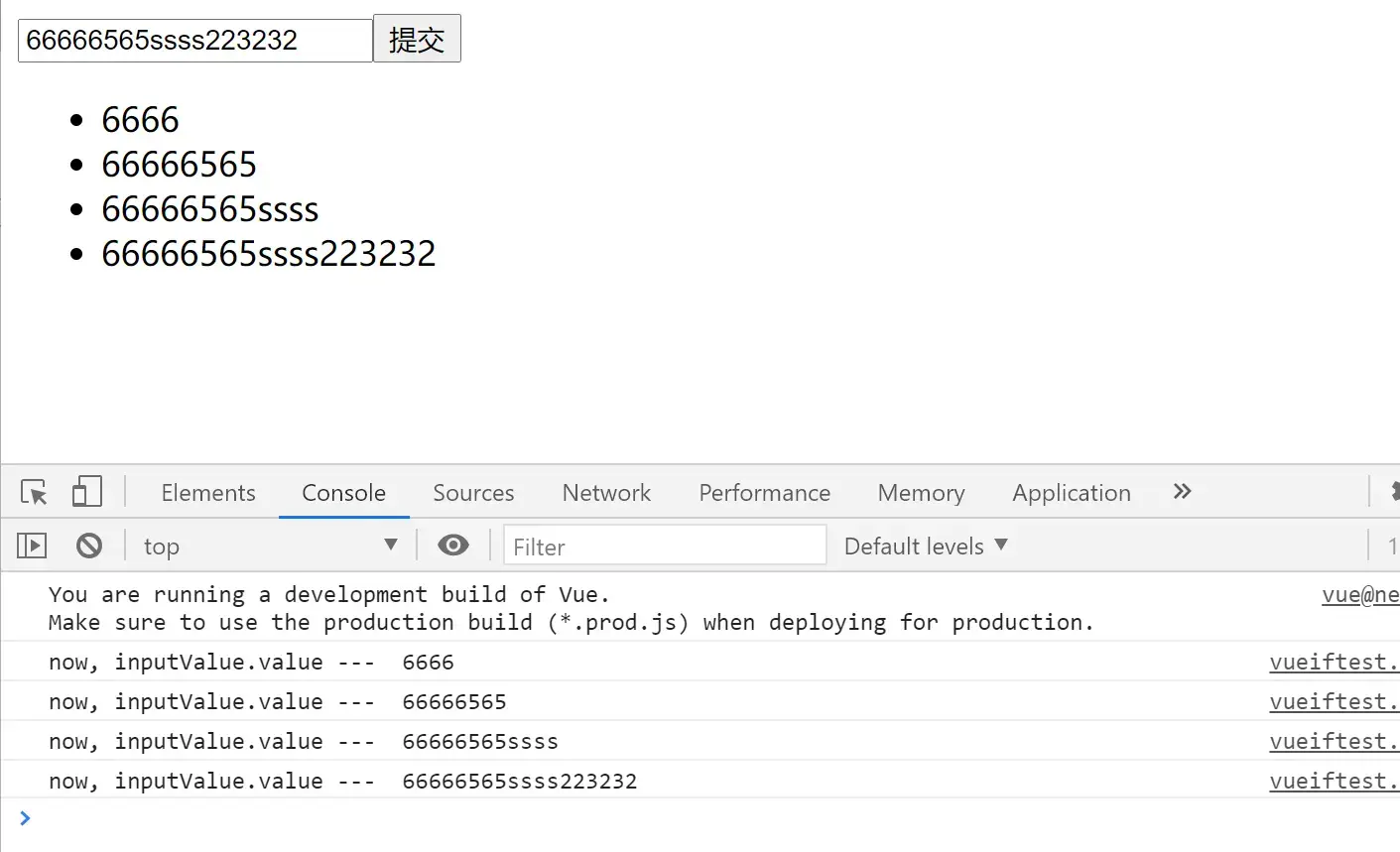Open the Application tab

[x=1072, y=493]
